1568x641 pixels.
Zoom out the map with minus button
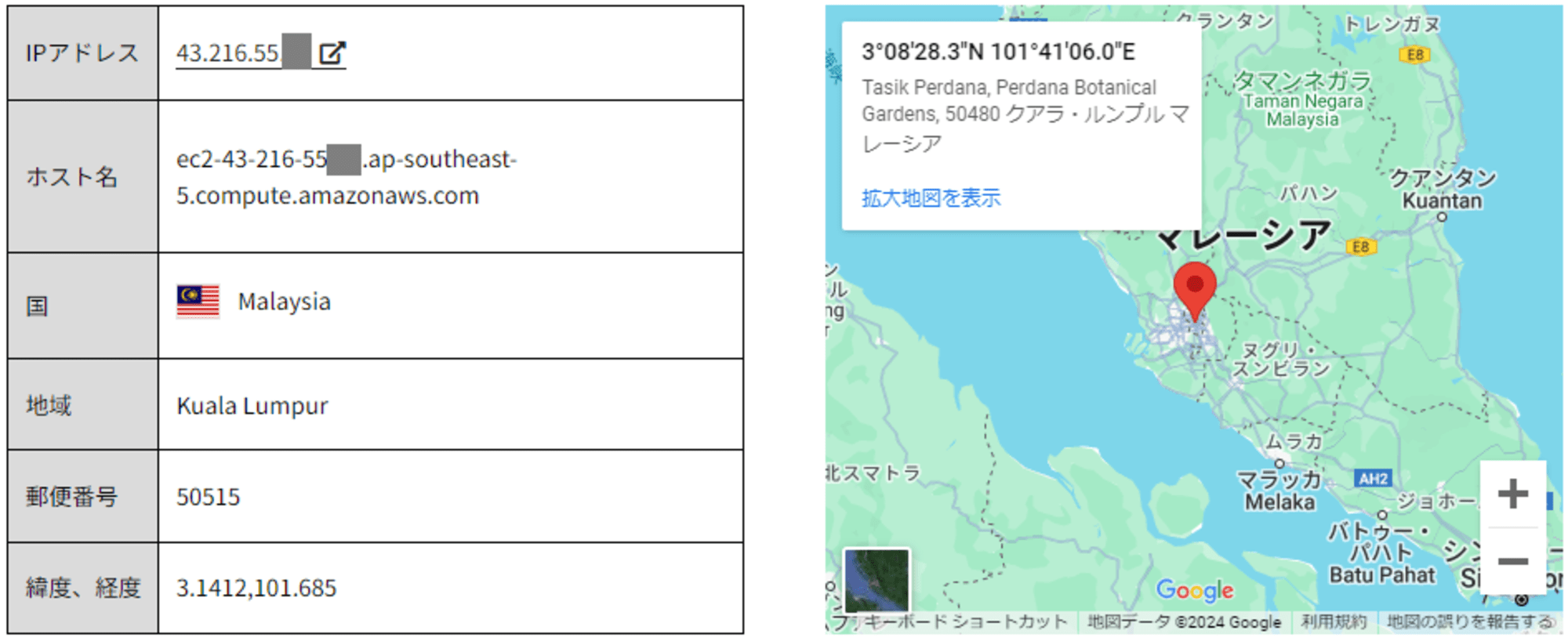coord(1513,561)
